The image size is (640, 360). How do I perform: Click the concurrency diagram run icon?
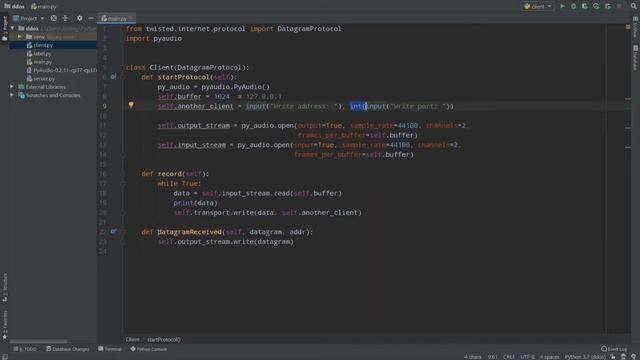point(608,6)
